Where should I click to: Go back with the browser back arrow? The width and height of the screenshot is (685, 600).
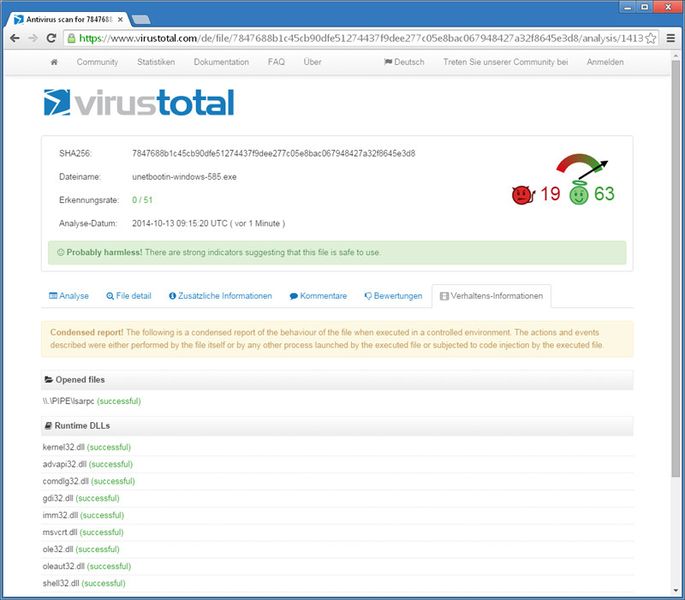point(14,38)
